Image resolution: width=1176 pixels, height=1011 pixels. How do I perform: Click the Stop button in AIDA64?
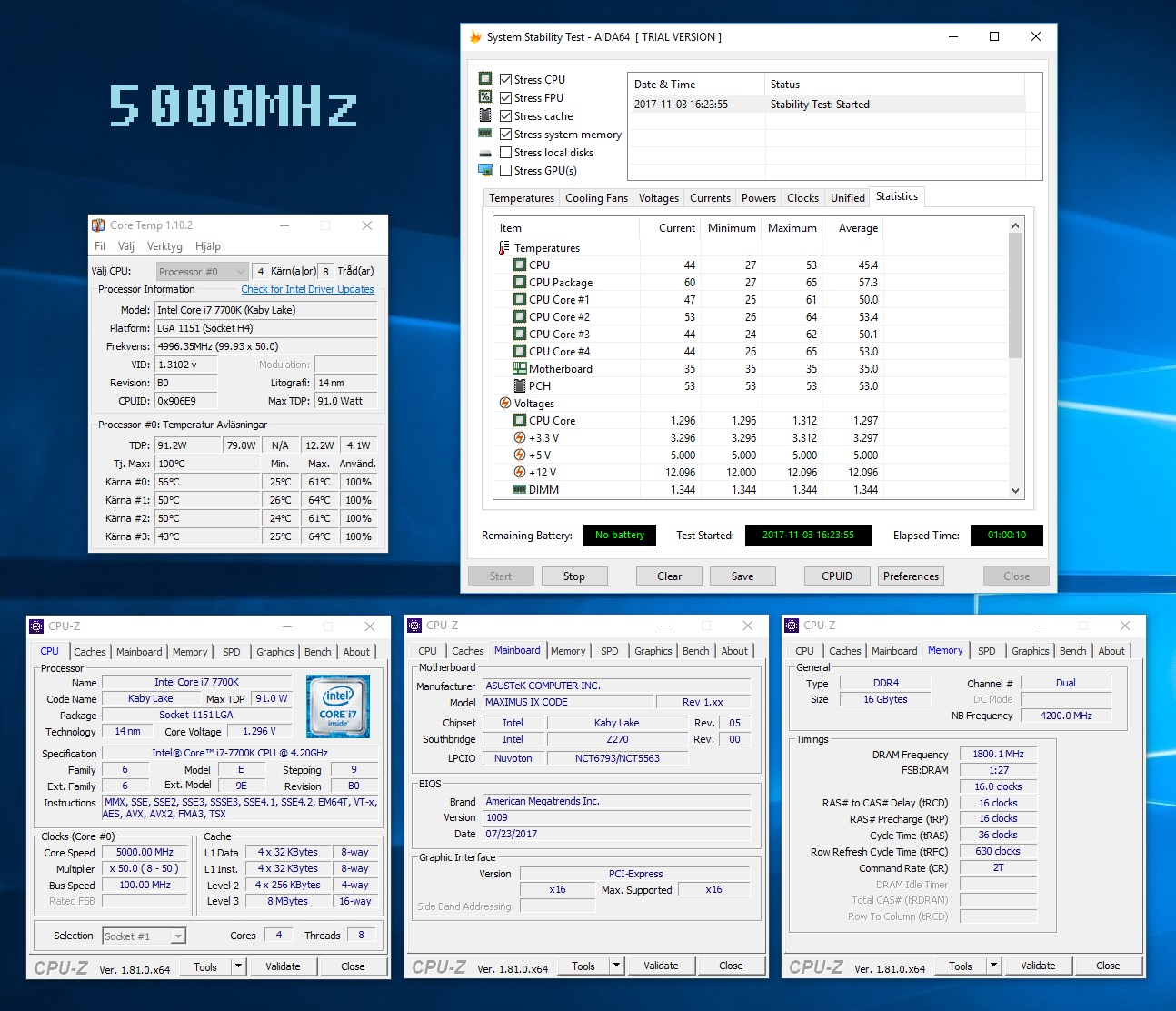574,576
